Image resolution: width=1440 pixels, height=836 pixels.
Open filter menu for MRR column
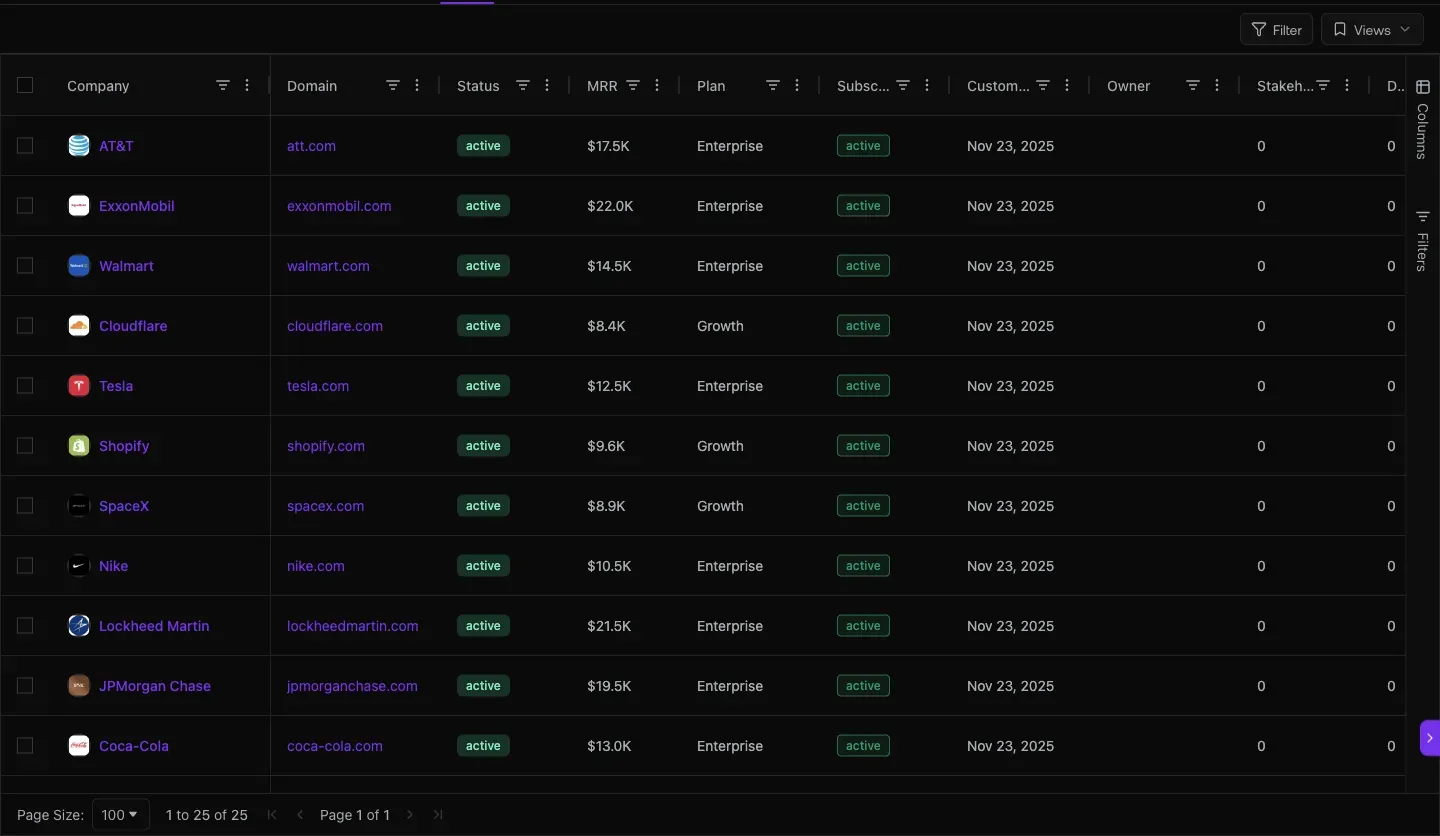[633, 86]
